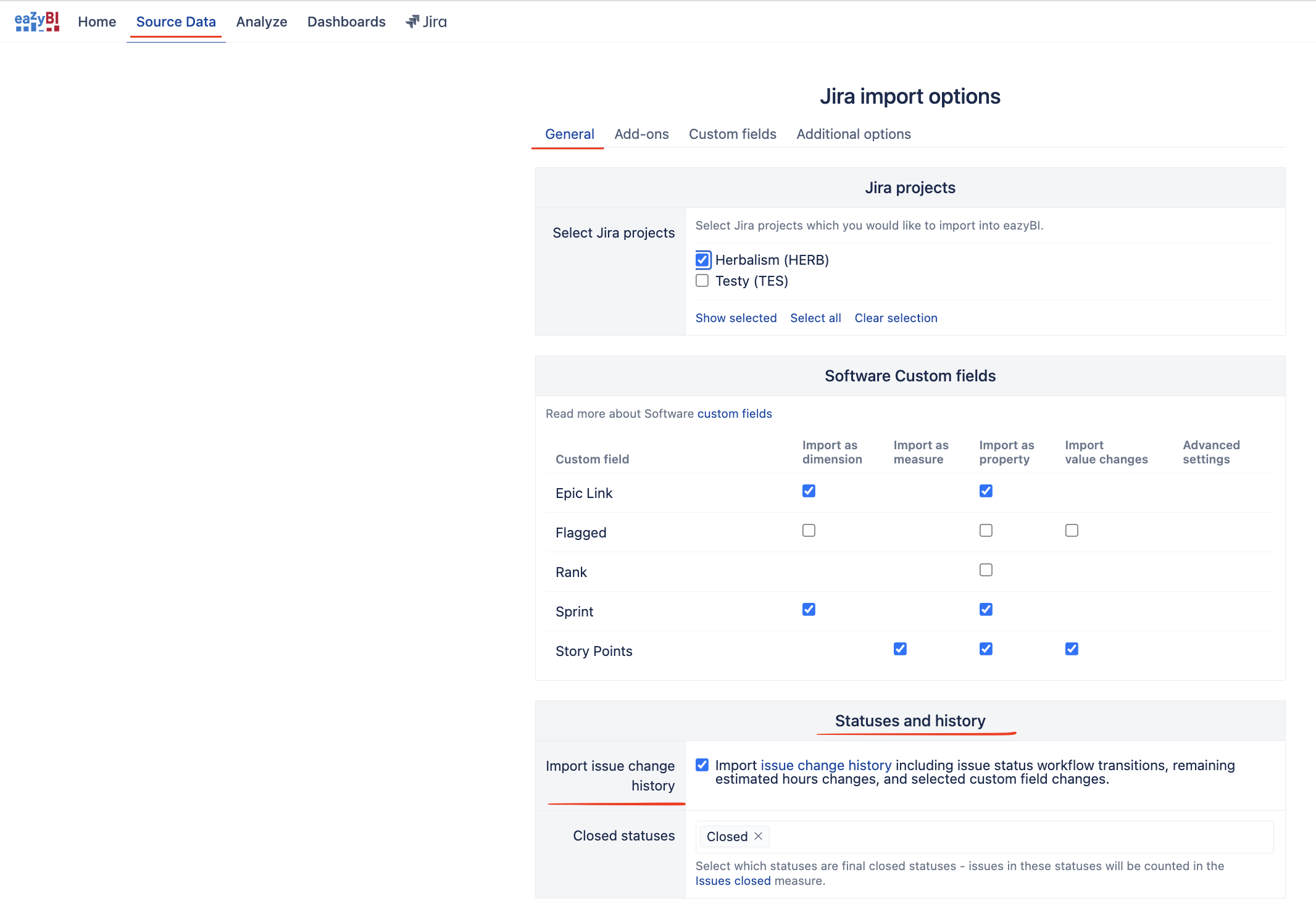This screenshot has height=917, width=1316.
Task: Switch to the Custom fields tab
Action: (733, 134)
